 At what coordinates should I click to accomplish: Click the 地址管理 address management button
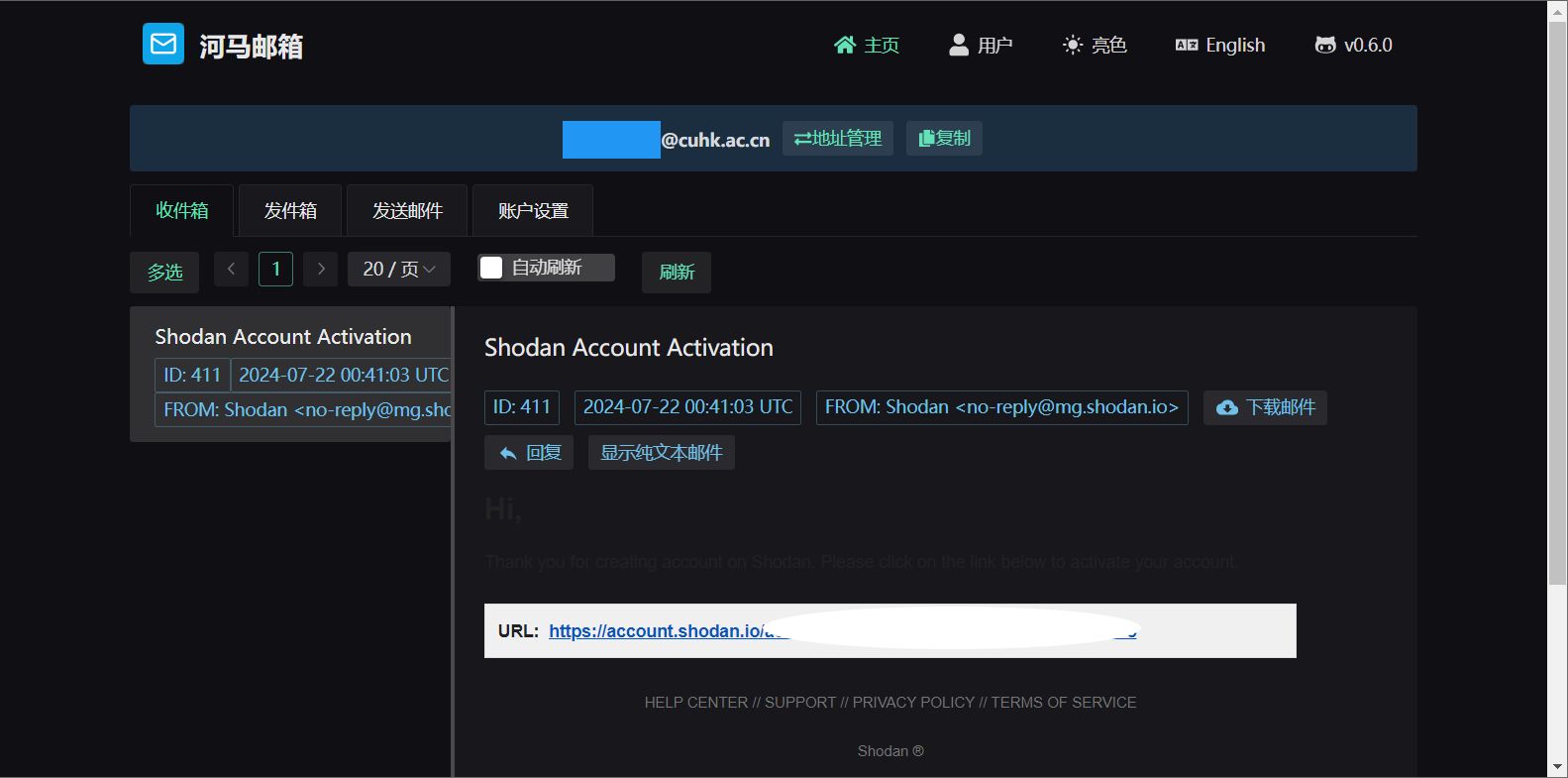(x=838, y=139)
